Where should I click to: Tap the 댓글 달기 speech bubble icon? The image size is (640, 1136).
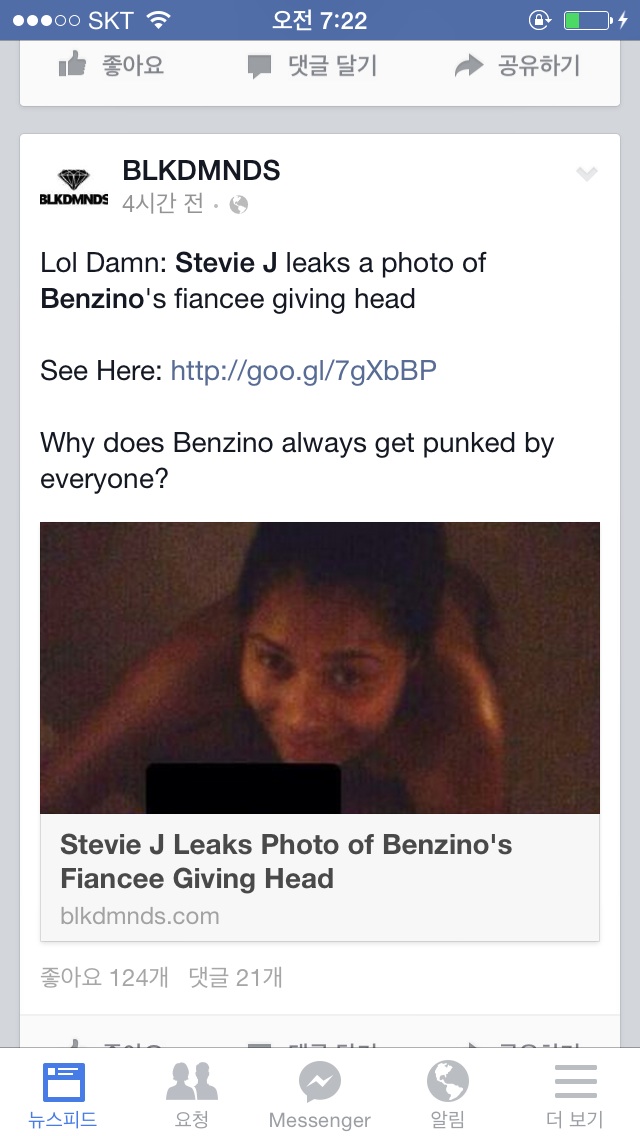tap(259, 67)
